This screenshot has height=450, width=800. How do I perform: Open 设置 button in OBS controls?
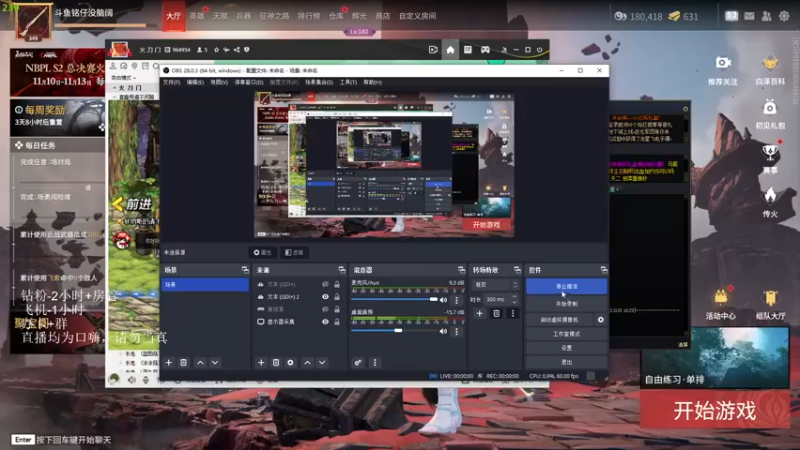tap(566, 348)
